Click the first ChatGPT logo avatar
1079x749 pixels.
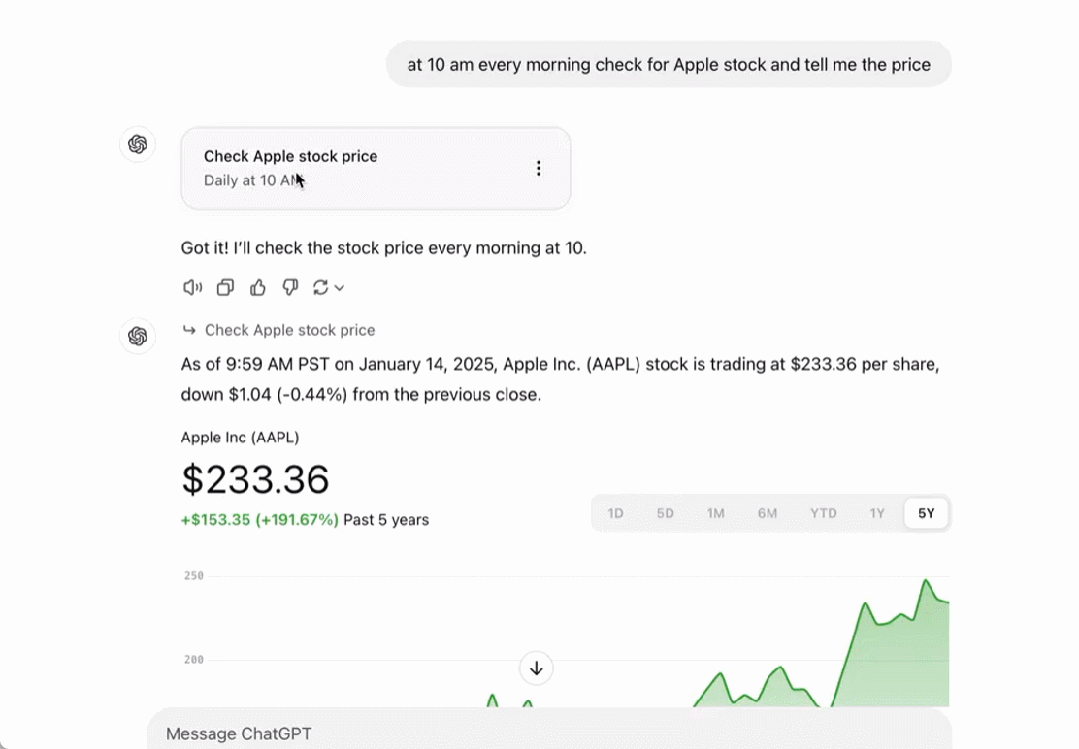tap(138, 144)
